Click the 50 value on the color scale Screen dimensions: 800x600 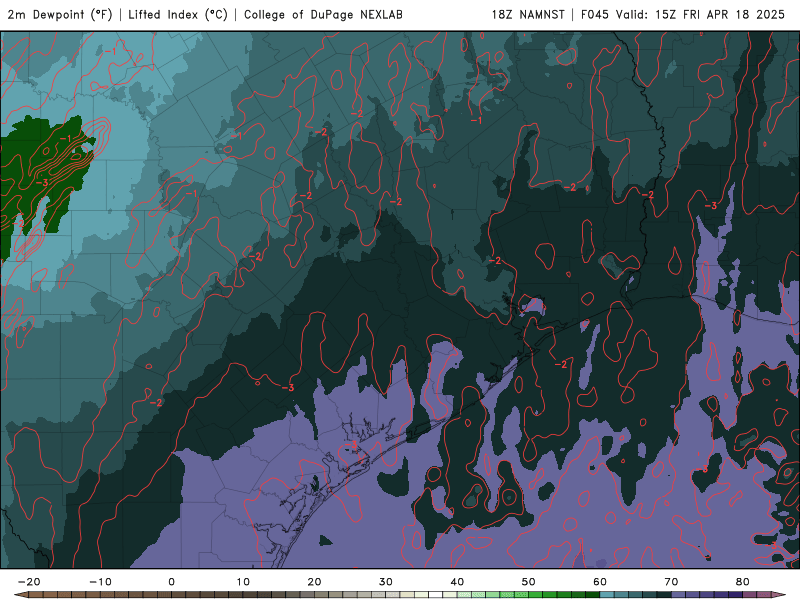[529, 582]
